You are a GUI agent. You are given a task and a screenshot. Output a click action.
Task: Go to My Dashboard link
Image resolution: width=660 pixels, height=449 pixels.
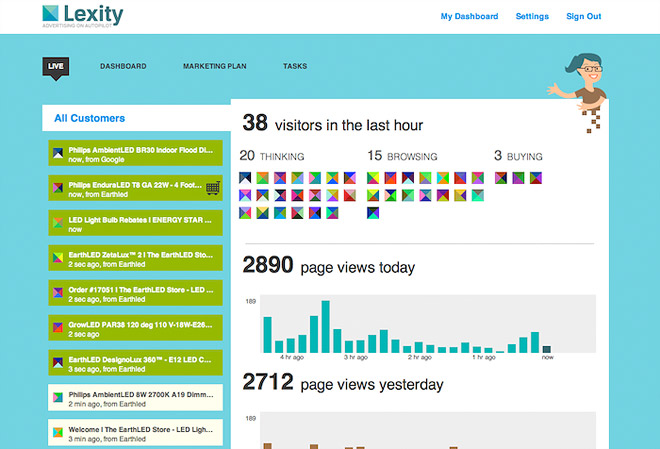pyautogui.click(x=469, y=16)
